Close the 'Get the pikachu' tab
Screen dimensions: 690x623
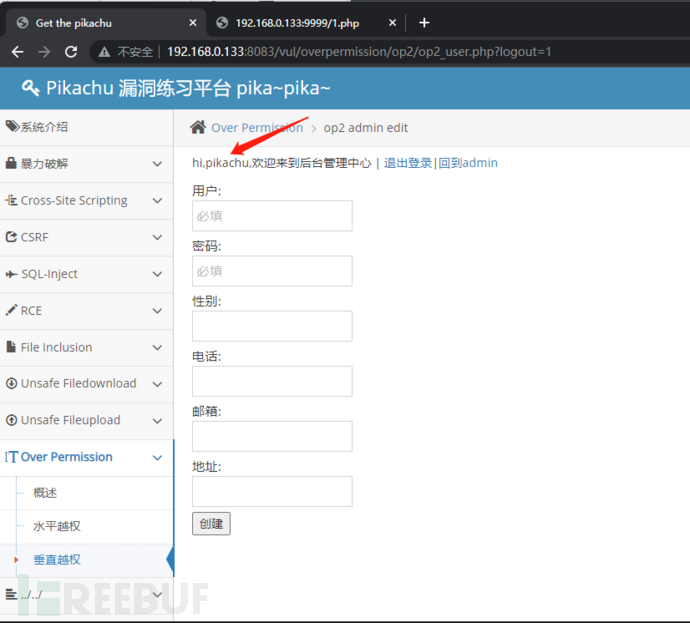click(193, 22)
